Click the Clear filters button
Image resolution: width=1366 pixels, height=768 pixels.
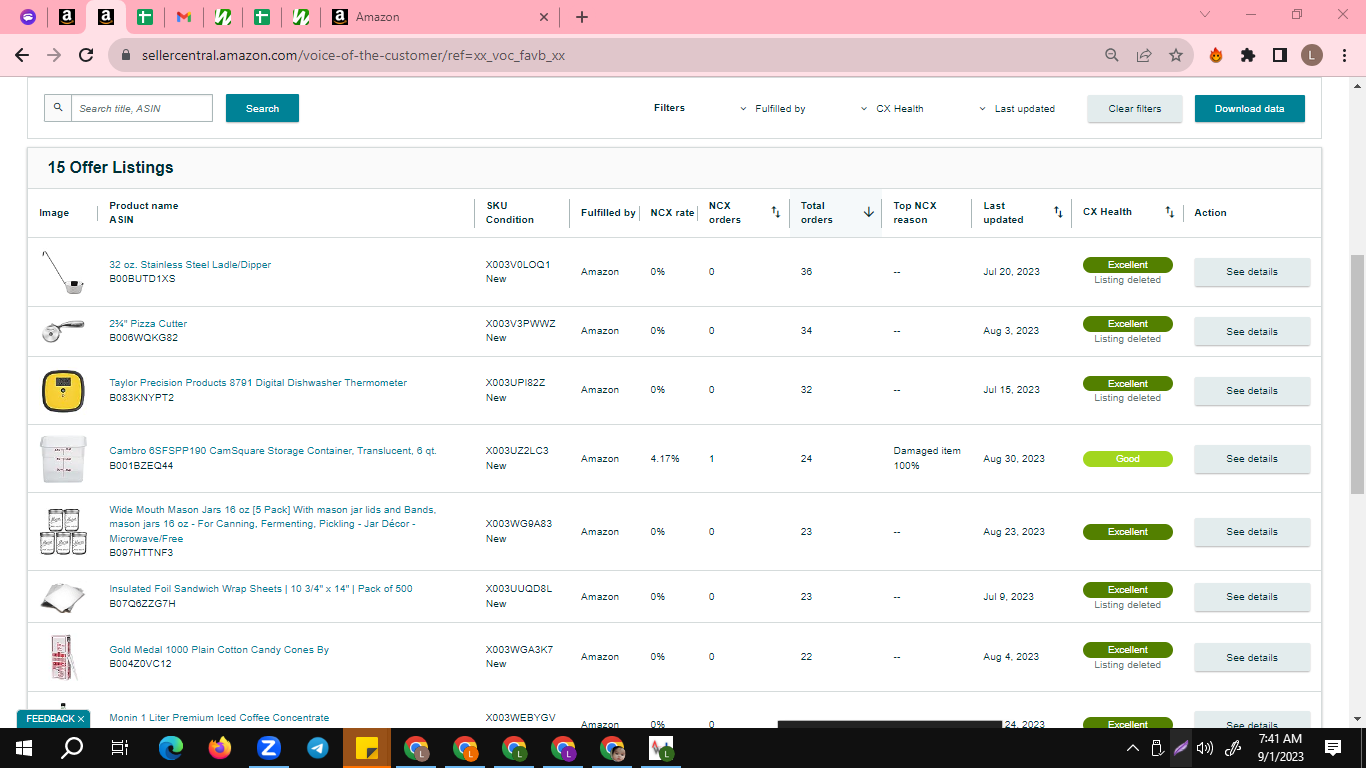(x=1135, y=108)
